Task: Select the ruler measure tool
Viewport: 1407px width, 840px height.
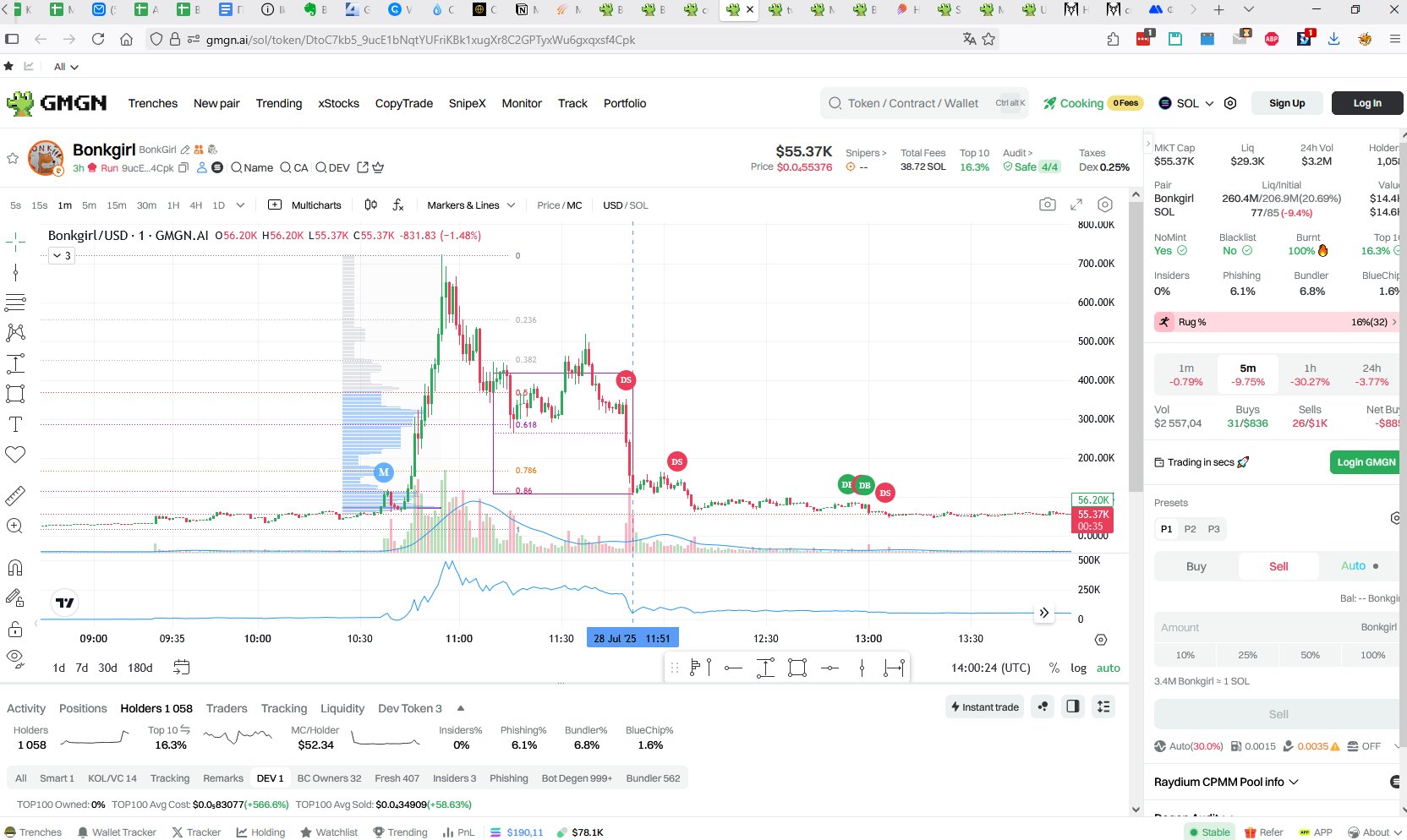Action: [15, 496]
